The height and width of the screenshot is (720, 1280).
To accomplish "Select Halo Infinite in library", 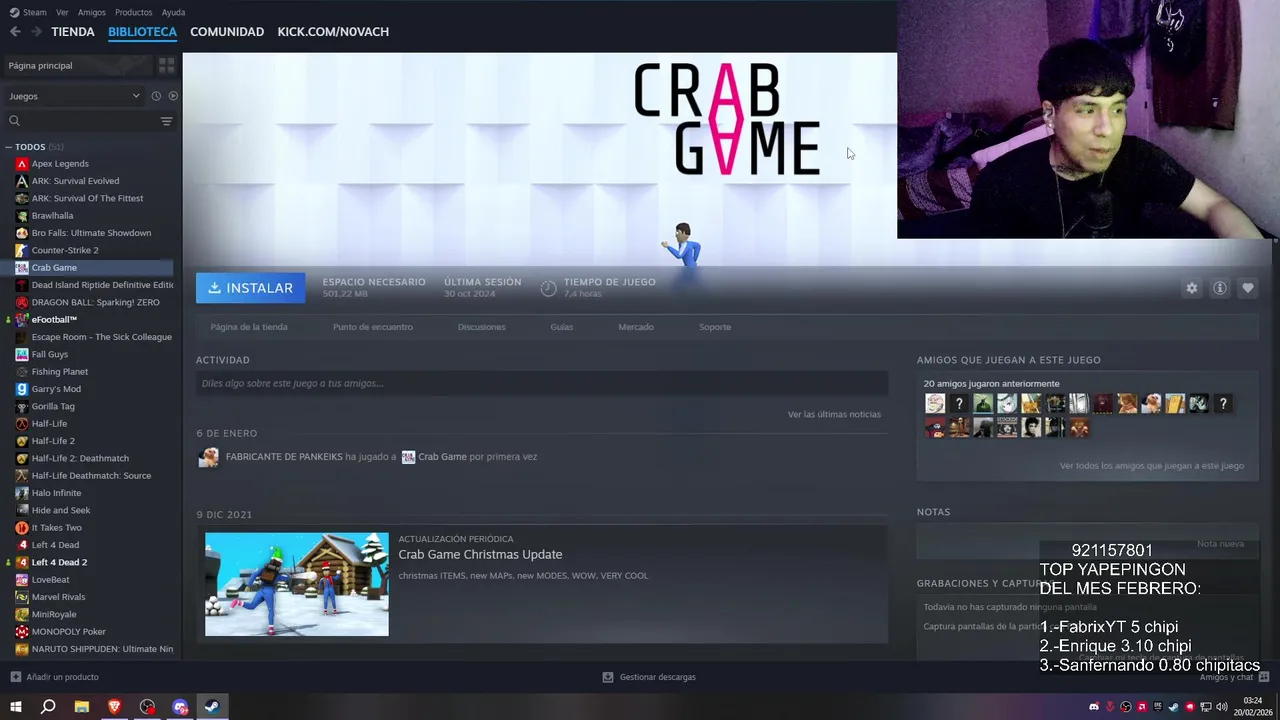I will (x=56, y=493).
